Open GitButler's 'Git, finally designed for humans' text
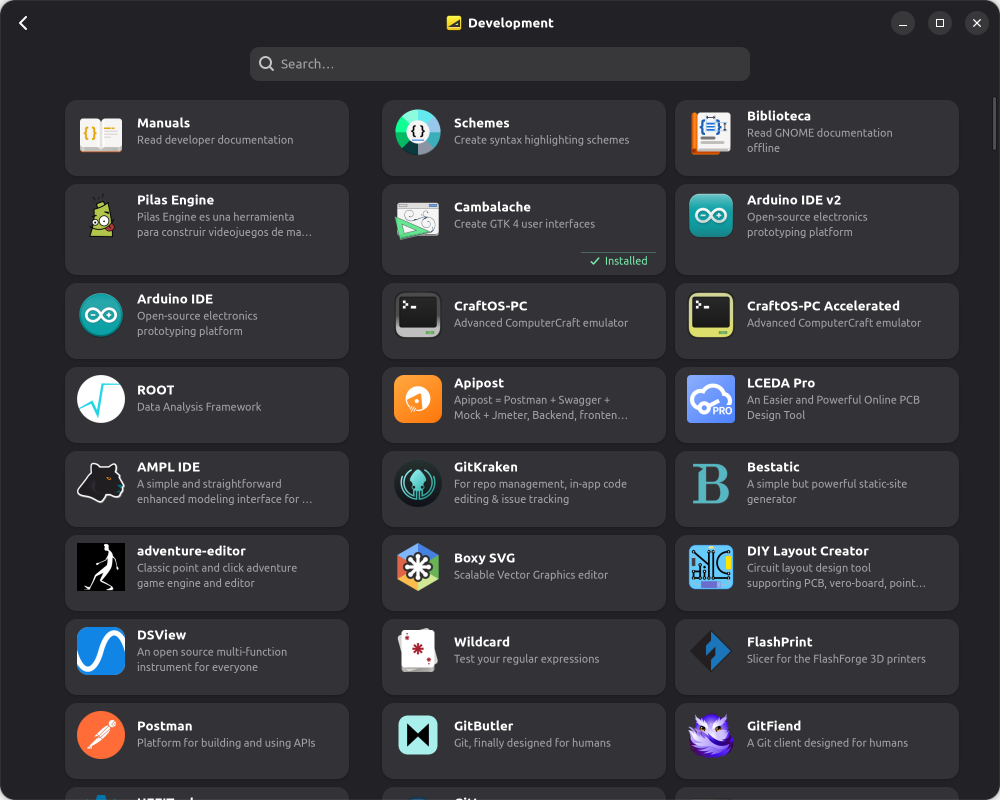Image resolution: width=1000 pixels, height=800 pixels. pos(533,743)
